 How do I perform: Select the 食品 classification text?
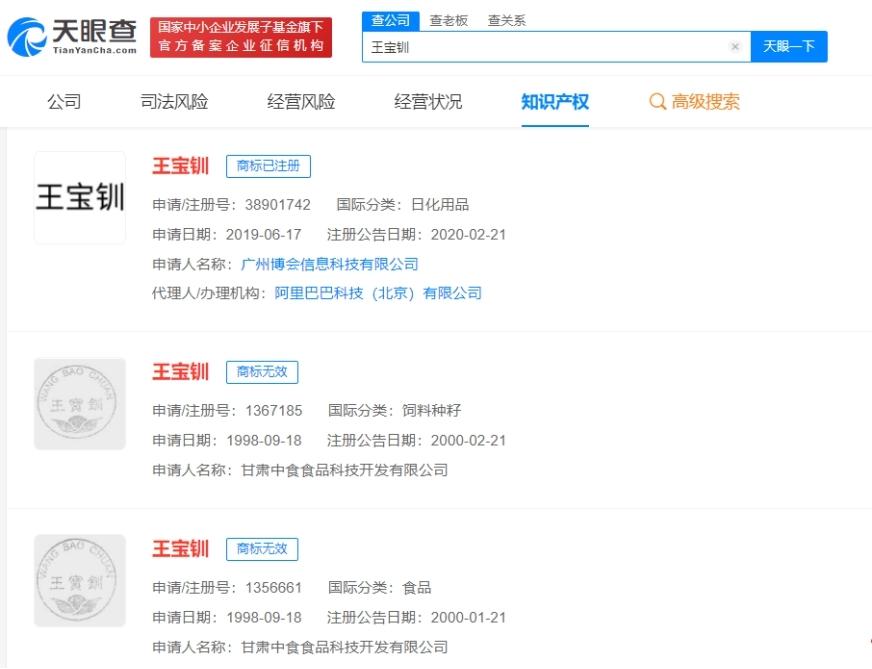(417, 588)
